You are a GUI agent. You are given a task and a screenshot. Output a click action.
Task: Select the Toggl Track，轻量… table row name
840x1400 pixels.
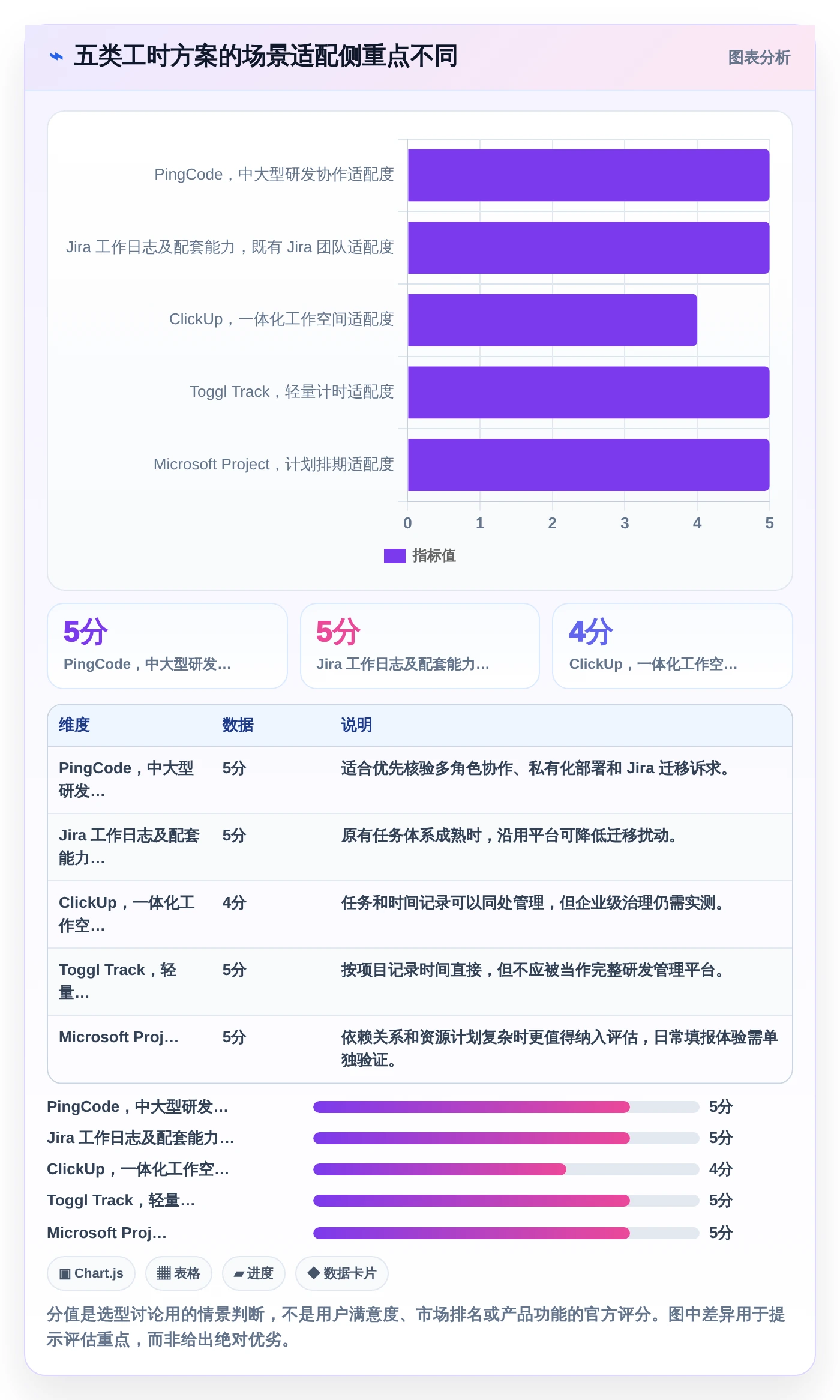pyautogui.click(x=118, y=982)
